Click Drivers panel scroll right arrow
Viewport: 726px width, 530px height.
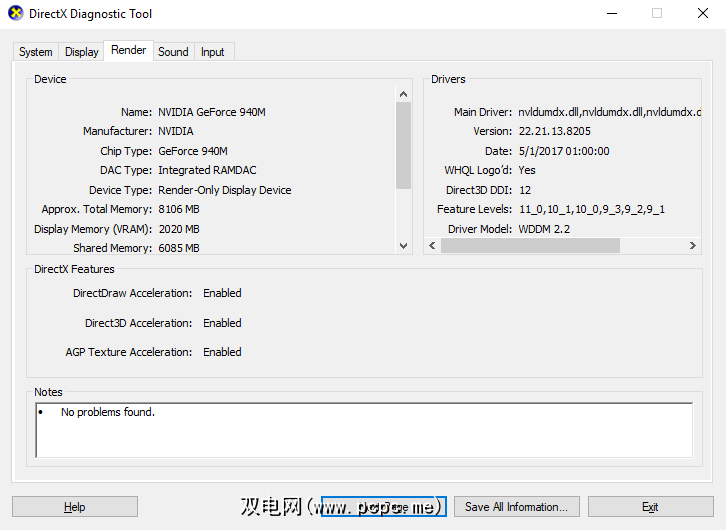click(x=692, y=245)
